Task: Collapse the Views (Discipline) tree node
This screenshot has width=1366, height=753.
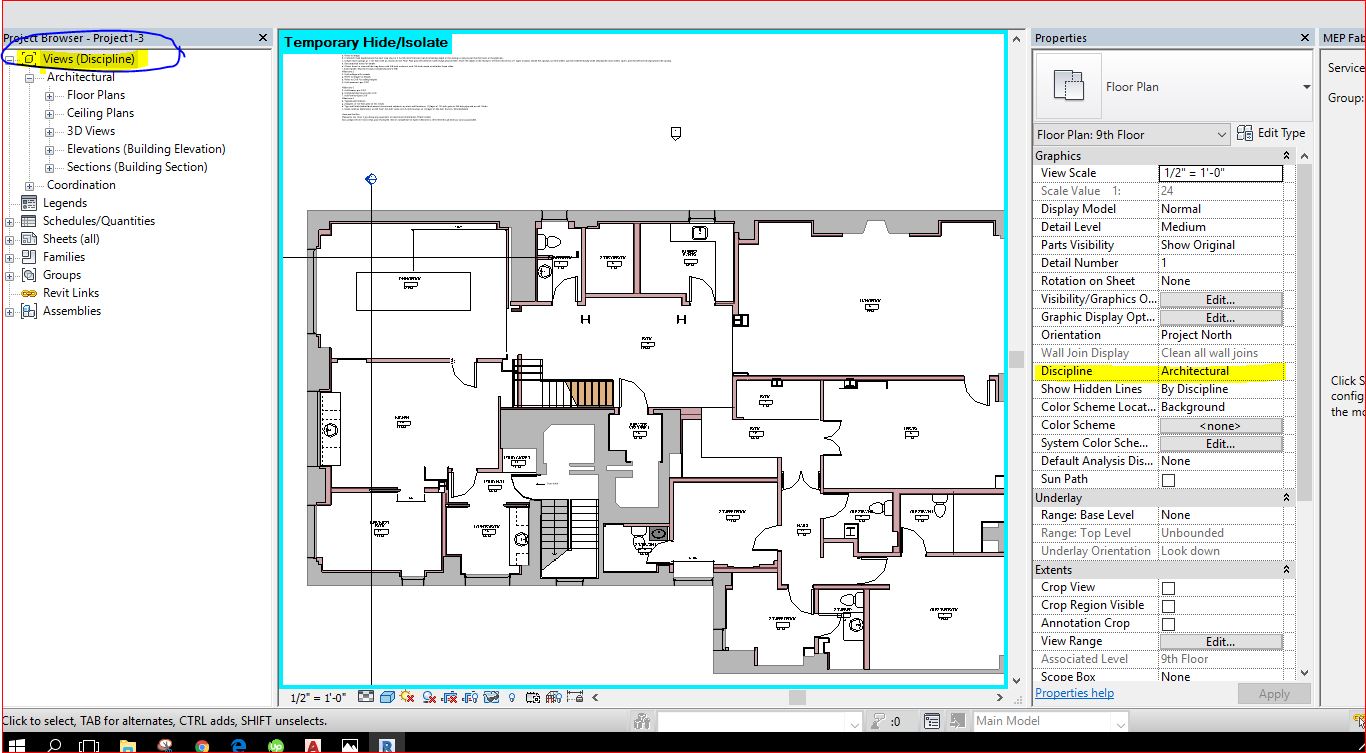Action: pos(10,59)
